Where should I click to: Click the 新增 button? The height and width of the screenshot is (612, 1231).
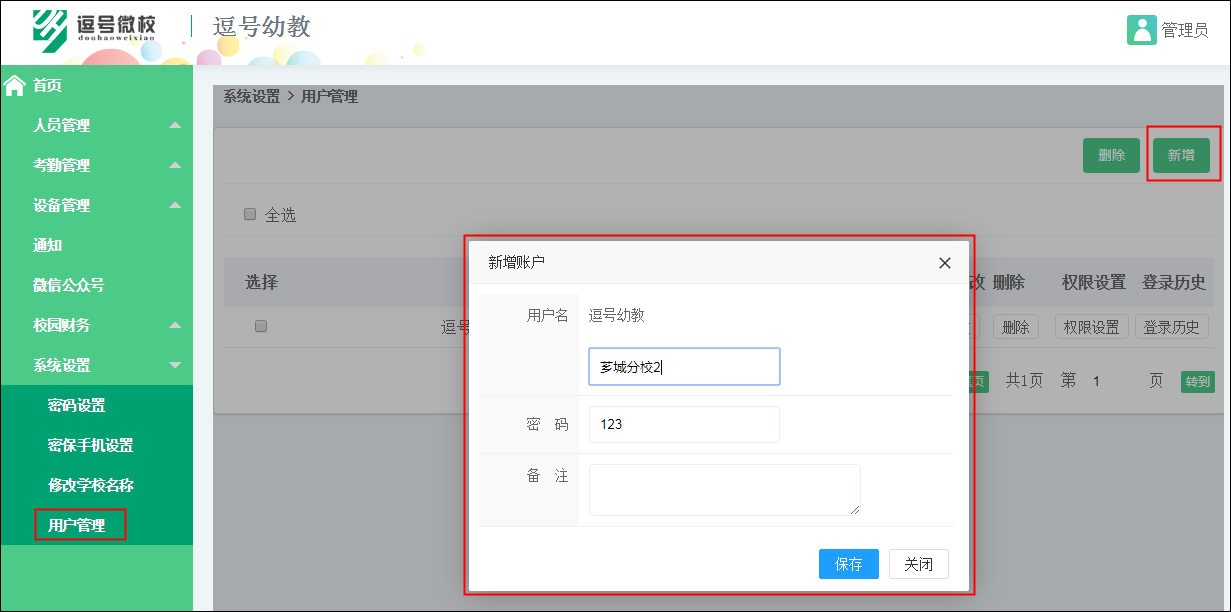tap(1182, 155)
